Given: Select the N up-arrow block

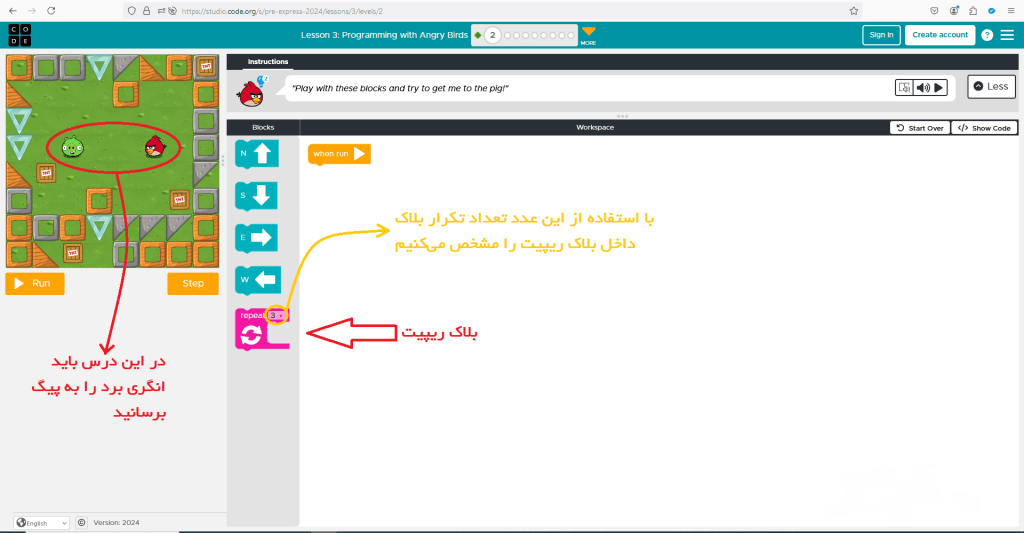Looking at the screenshot, I should coord(257,154).
